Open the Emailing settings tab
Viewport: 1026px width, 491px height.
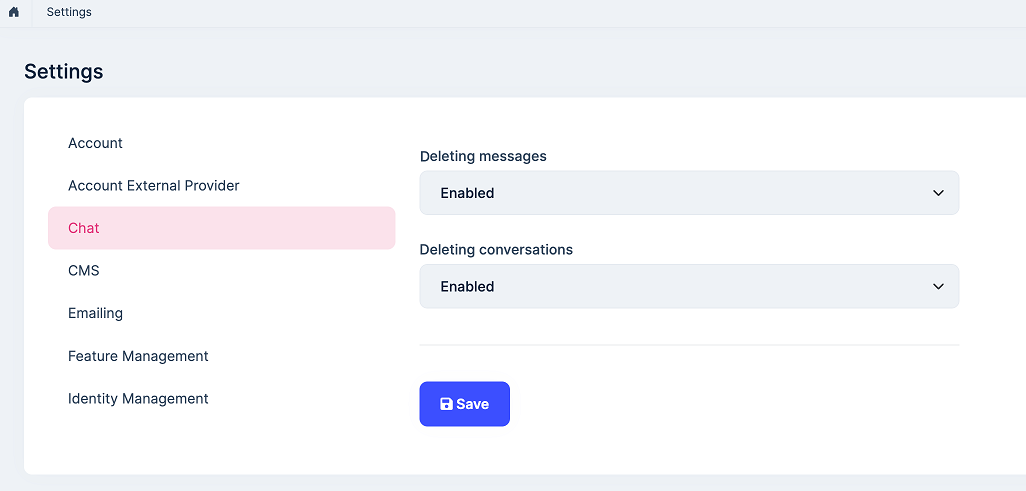point(95,313)
